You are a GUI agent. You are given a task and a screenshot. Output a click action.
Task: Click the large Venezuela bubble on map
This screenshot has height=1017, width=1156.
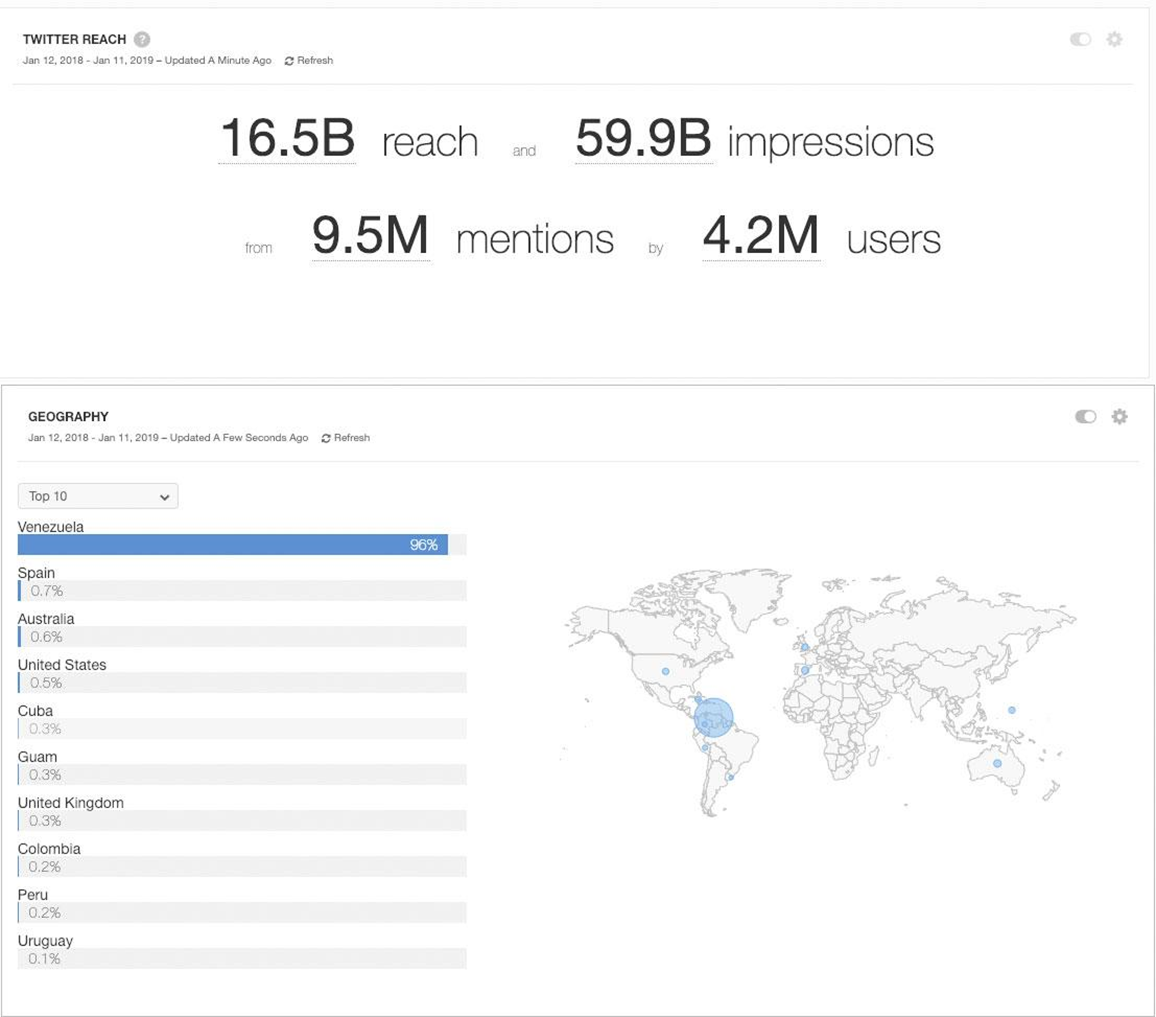[714, 718]
